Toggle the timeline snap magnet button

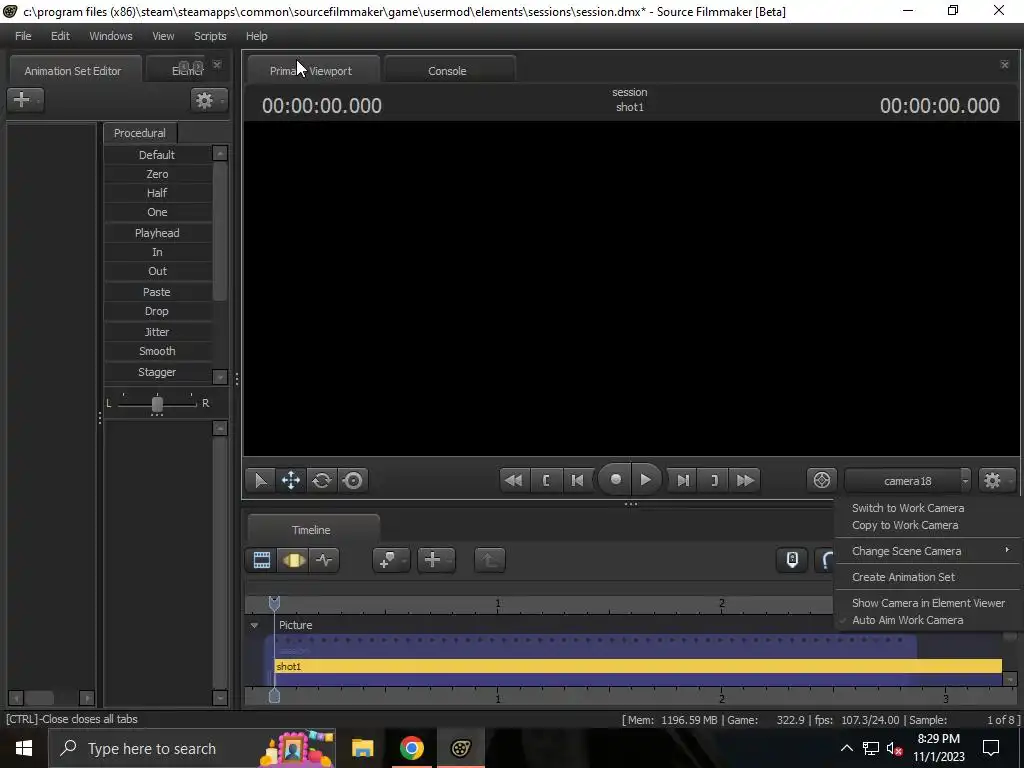tap(826, 560)
